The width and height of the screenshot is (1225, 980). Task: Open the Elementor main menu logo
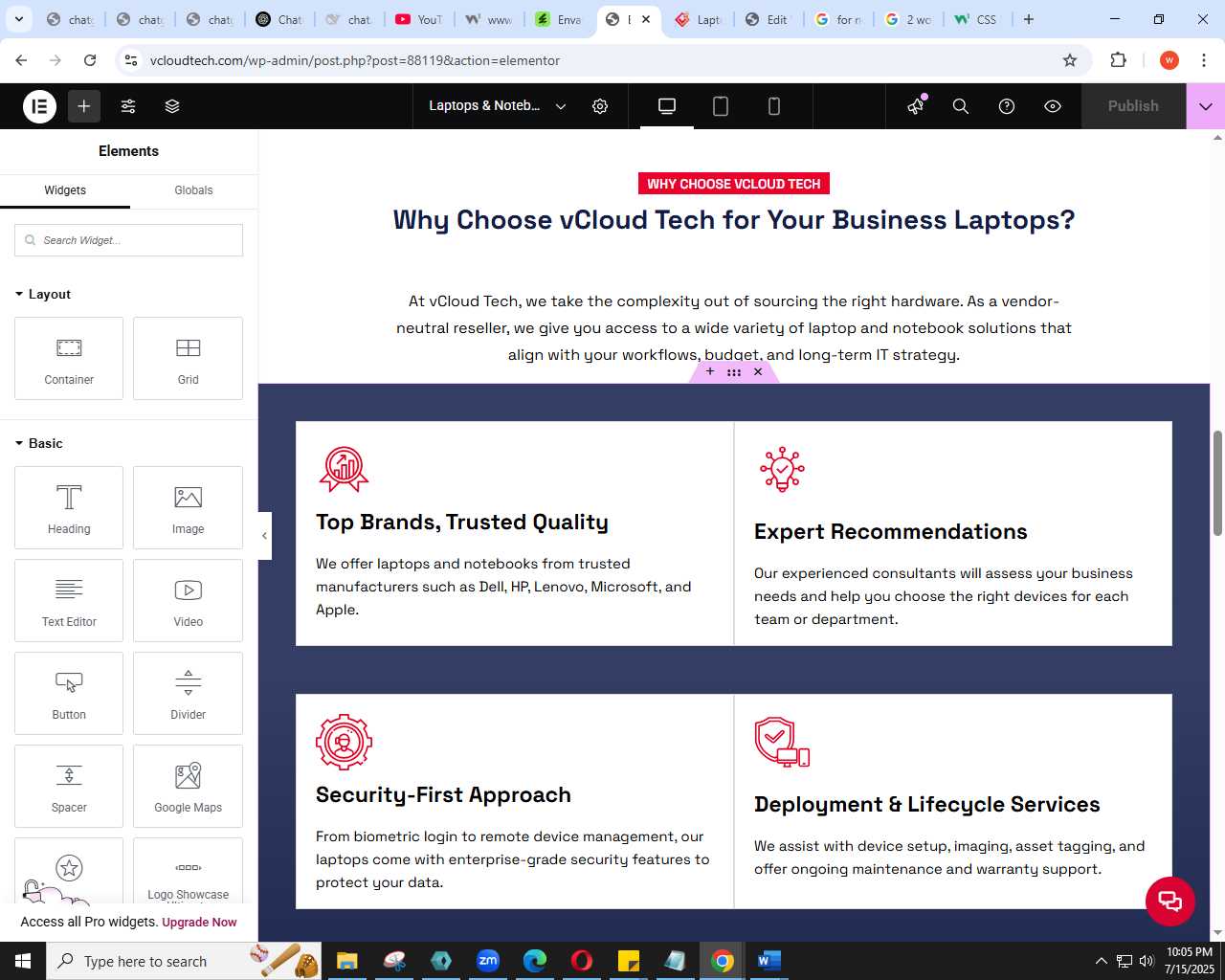click(40, 106)
